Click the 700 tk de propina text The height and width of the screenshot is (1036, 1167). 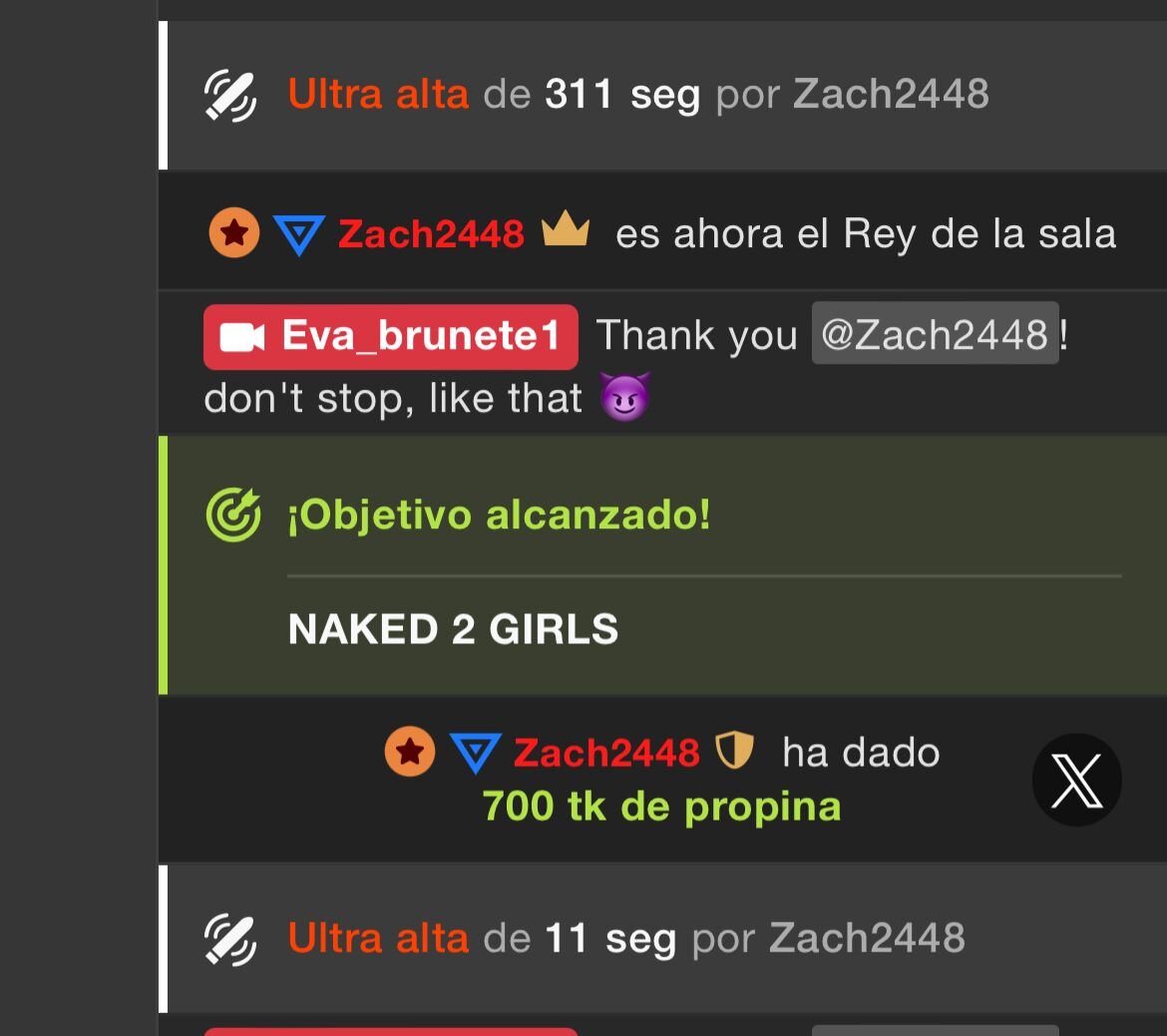pos(661,806)
